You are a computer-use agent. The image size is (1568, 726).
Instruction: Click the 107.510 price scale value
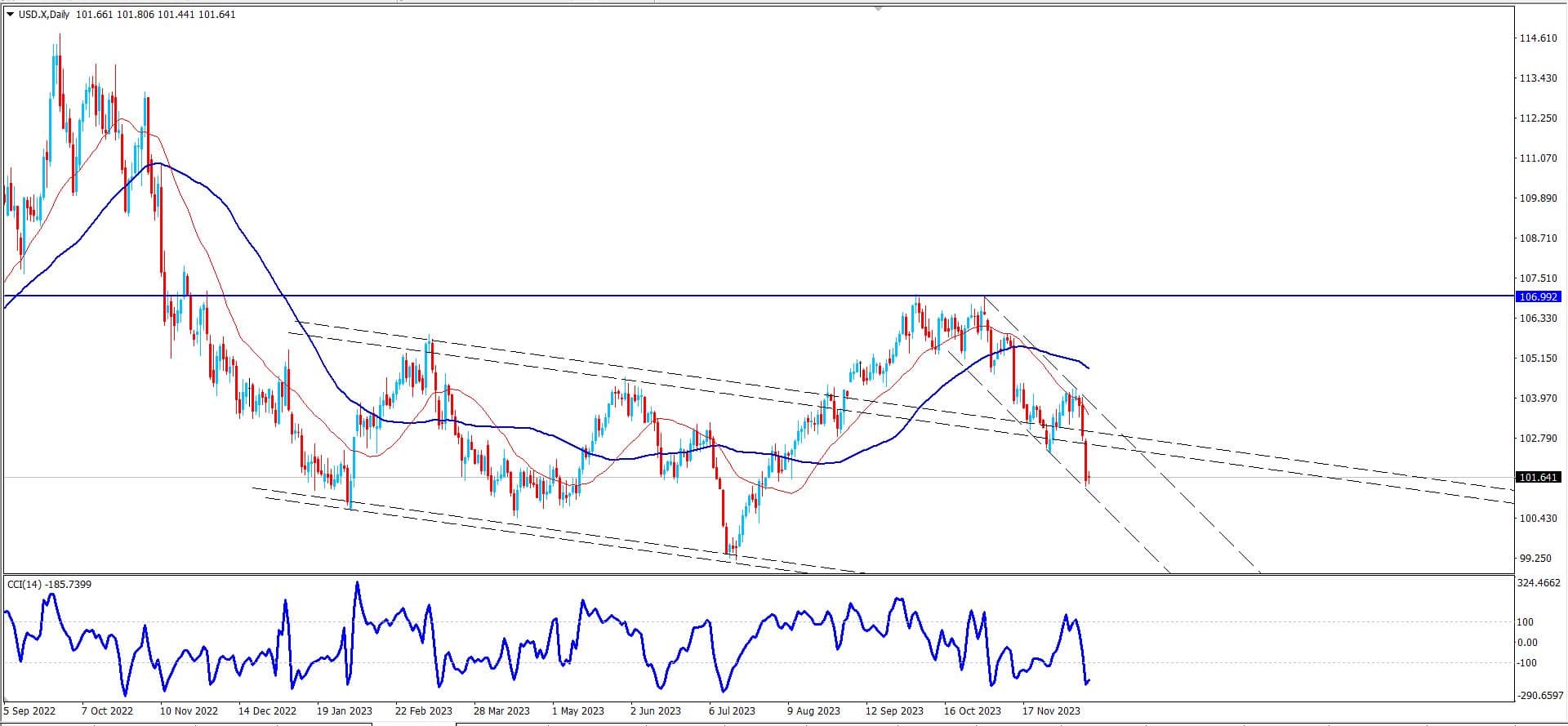point(1538,278)
